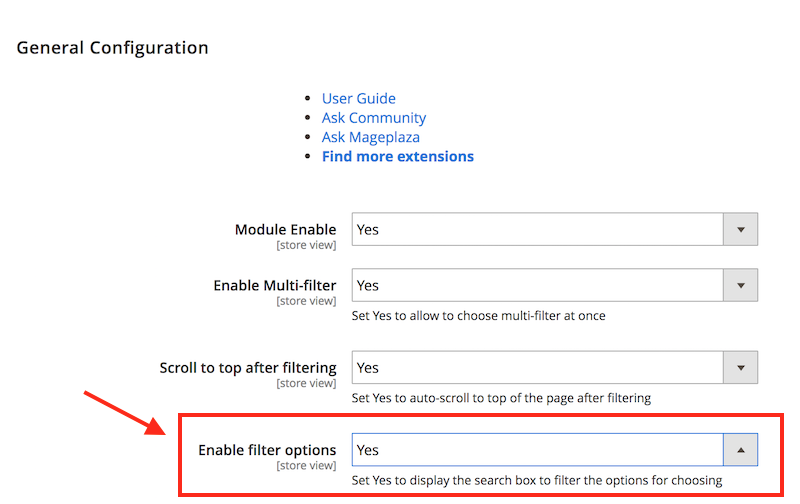Click the General Configuration section heading

tap(112, 48)
